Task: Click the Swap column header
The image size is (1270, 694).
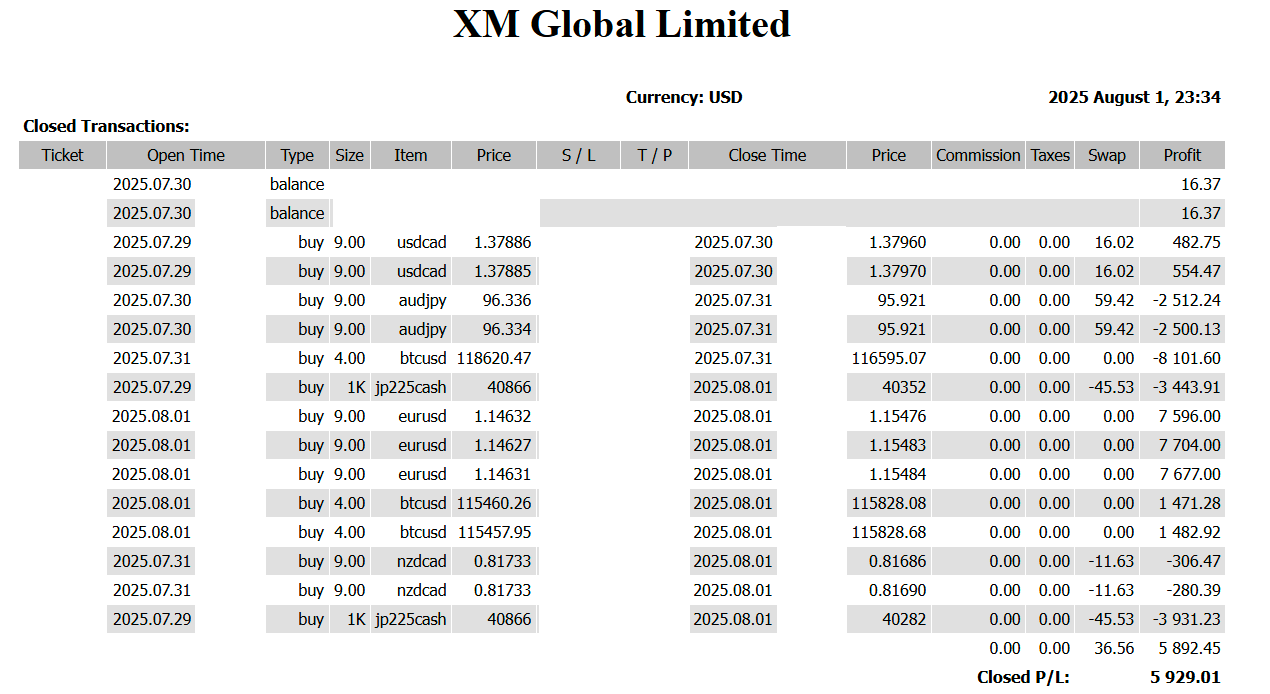Action: coord(1107,155)
